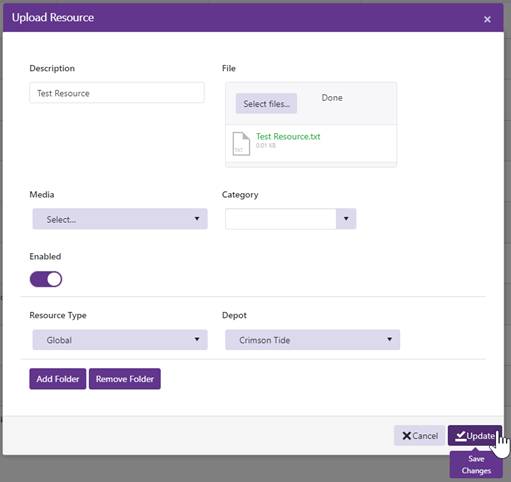Click the TXT file icon
The height and width of the screenshot is (482, 511).
coord(241,144)
